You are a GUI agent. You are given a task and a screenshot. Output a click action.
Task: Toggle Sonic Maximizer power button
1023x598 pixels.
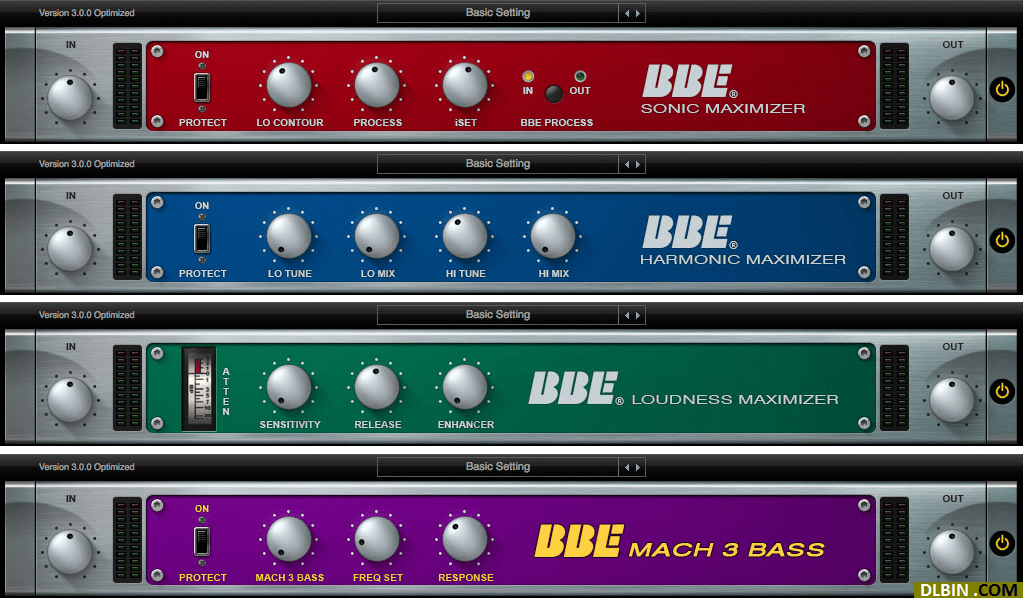coord(1002,89)
